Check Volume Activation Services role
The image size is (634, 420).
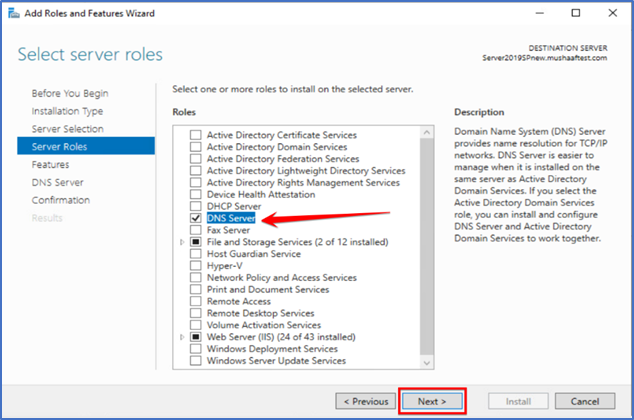click(x=196, y=325)
